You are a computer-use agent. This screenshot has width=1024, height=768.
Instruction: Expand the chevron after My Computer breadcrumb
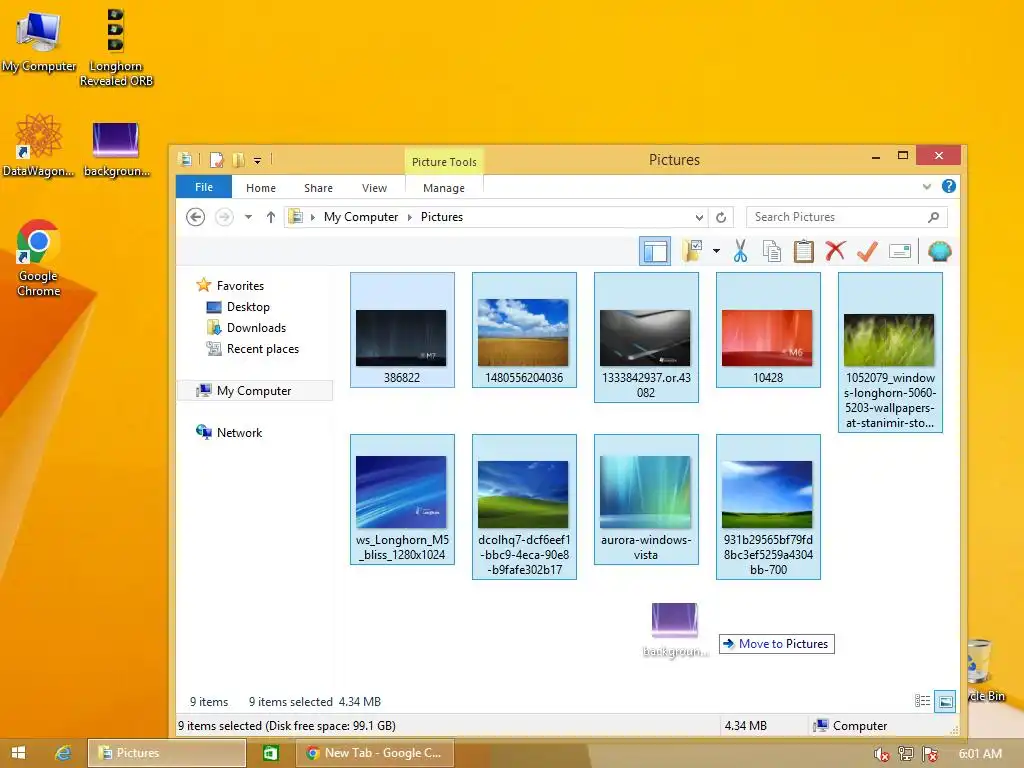[409, 217]
